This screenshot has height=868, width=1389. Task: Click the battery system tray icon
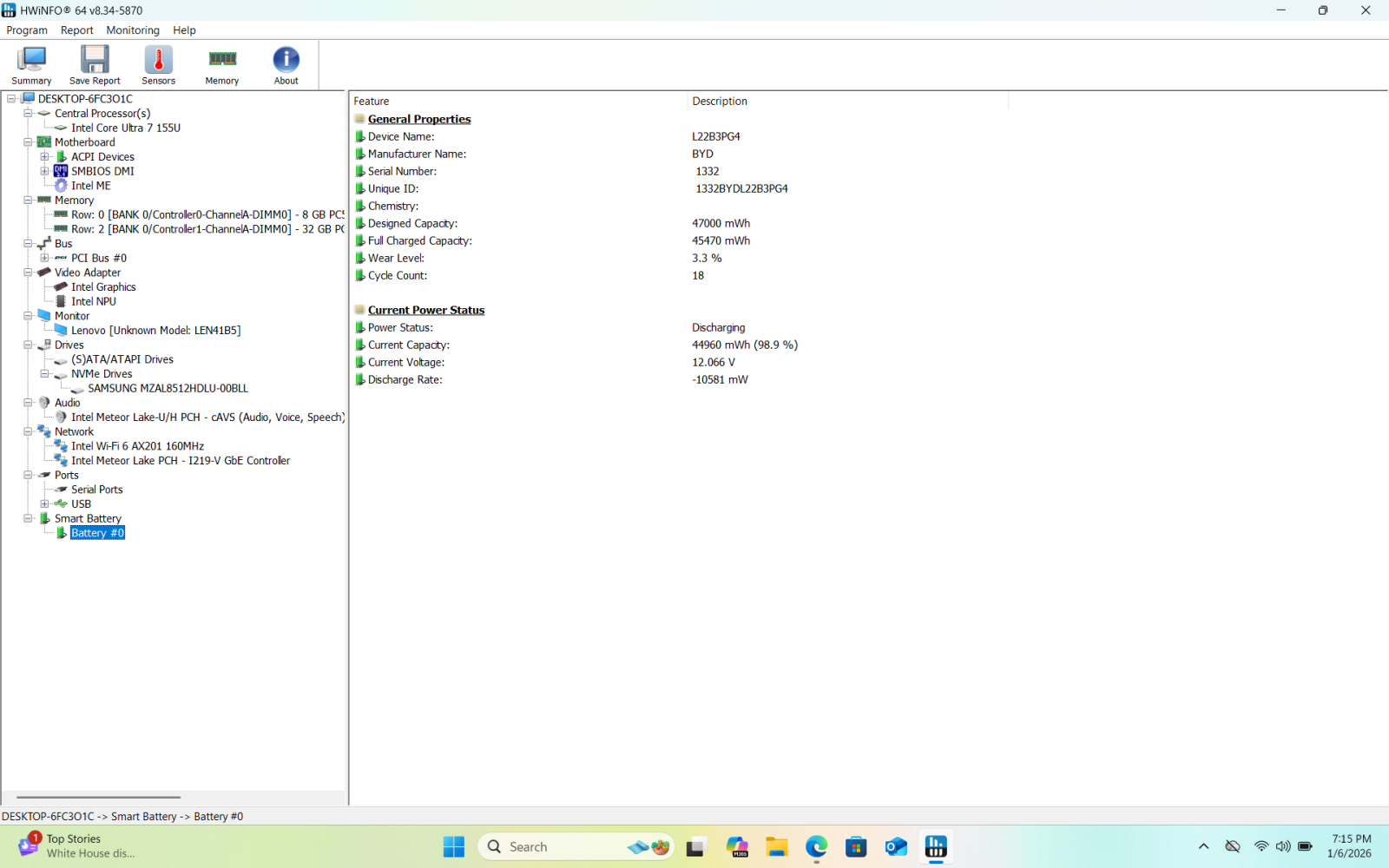click(1305, 846)
